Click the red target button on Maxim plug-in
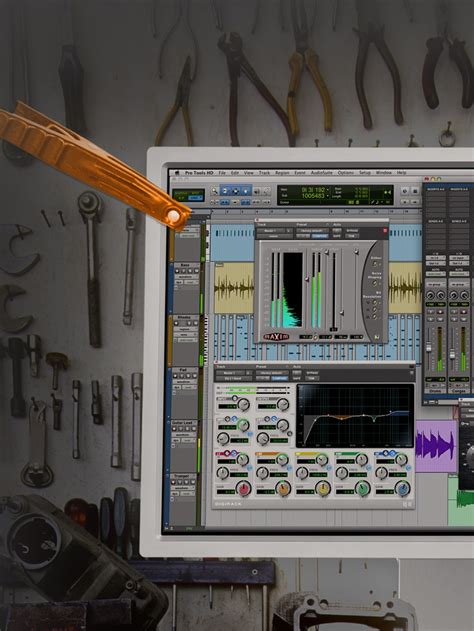This screenshot has height=631, width=474. pos(385,231)
